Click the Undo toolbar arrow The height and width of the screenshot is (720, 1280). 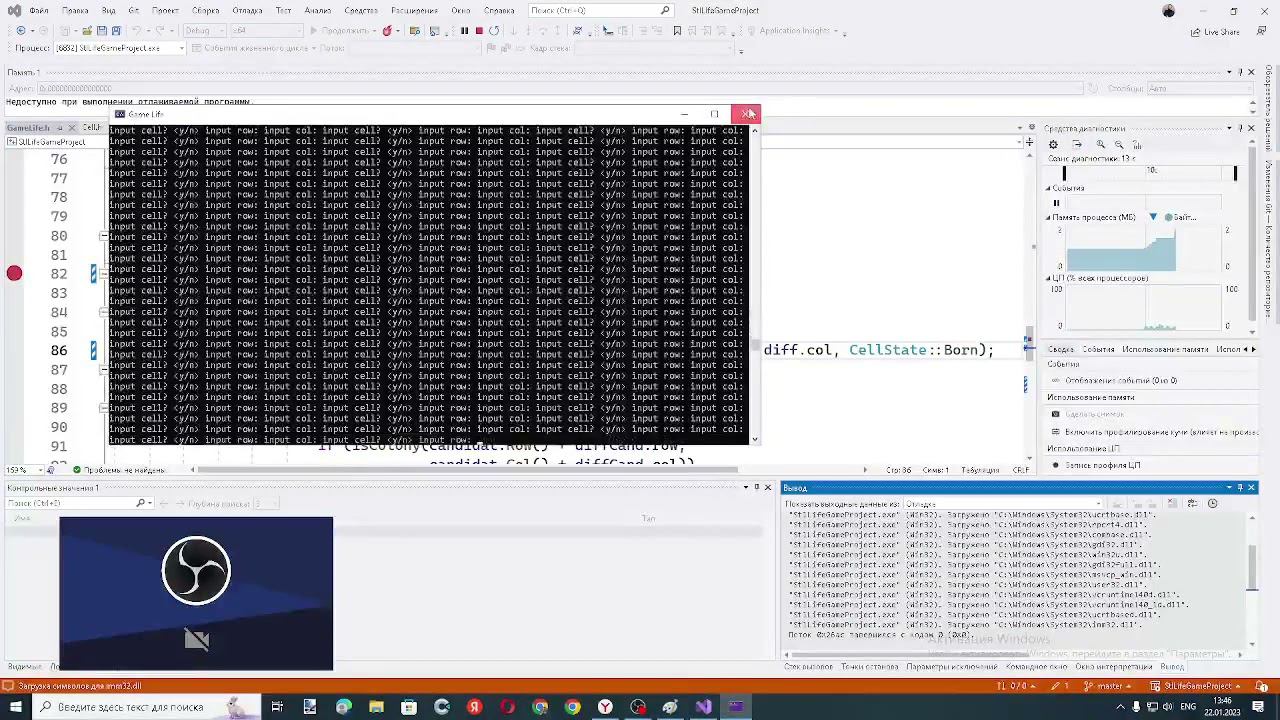coord(137,31)
